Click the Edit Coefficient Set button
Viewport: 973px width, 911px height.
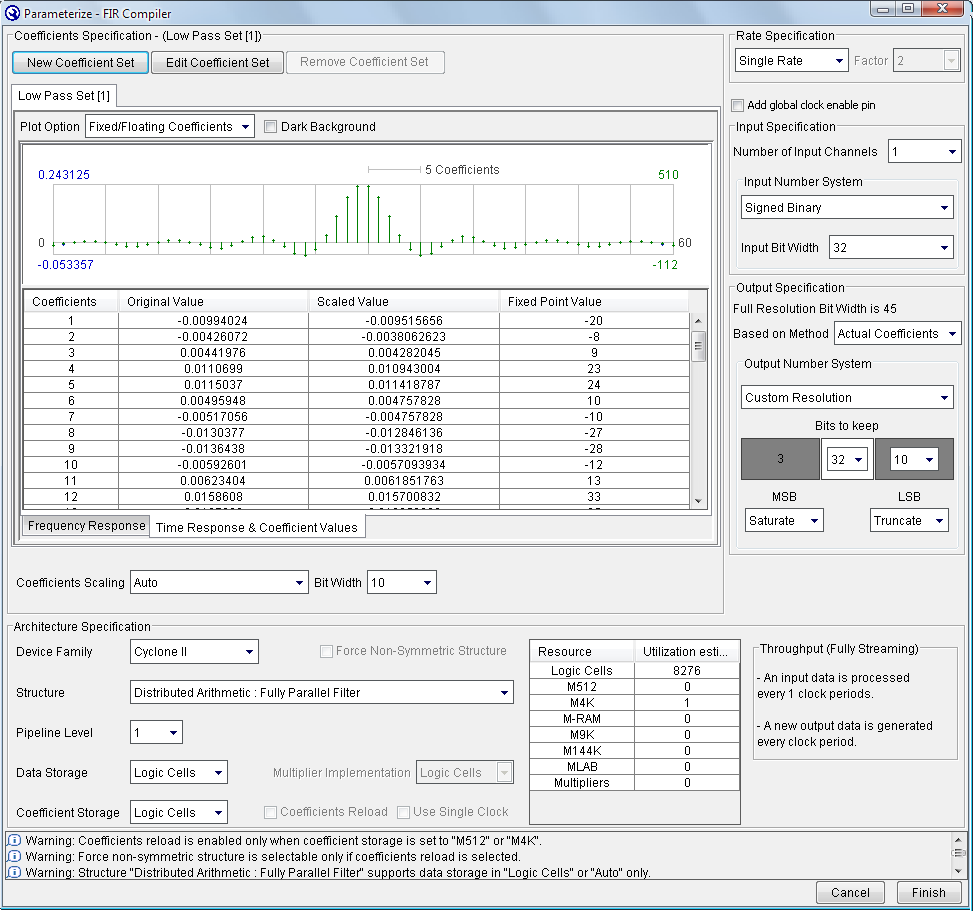click(217, 63)
